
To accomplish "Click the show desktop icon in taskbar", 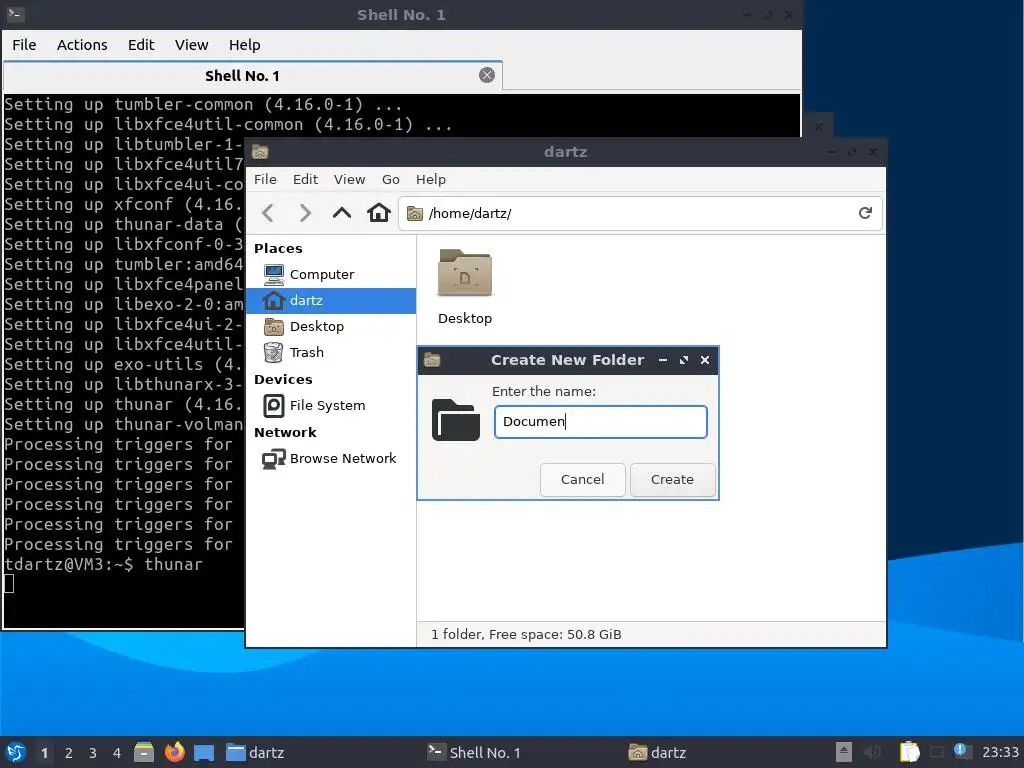I will (204, 752).
